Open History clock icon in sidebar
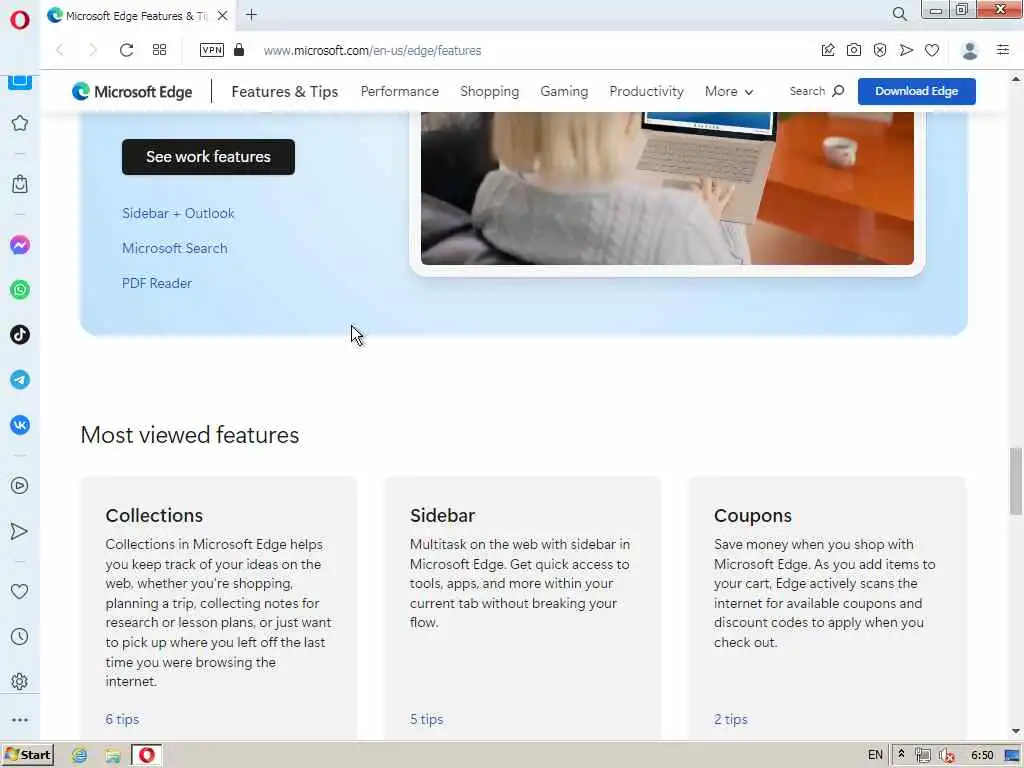Image resolution: width=1024 pixels, height=768 pixels. [x=20, y=636]
